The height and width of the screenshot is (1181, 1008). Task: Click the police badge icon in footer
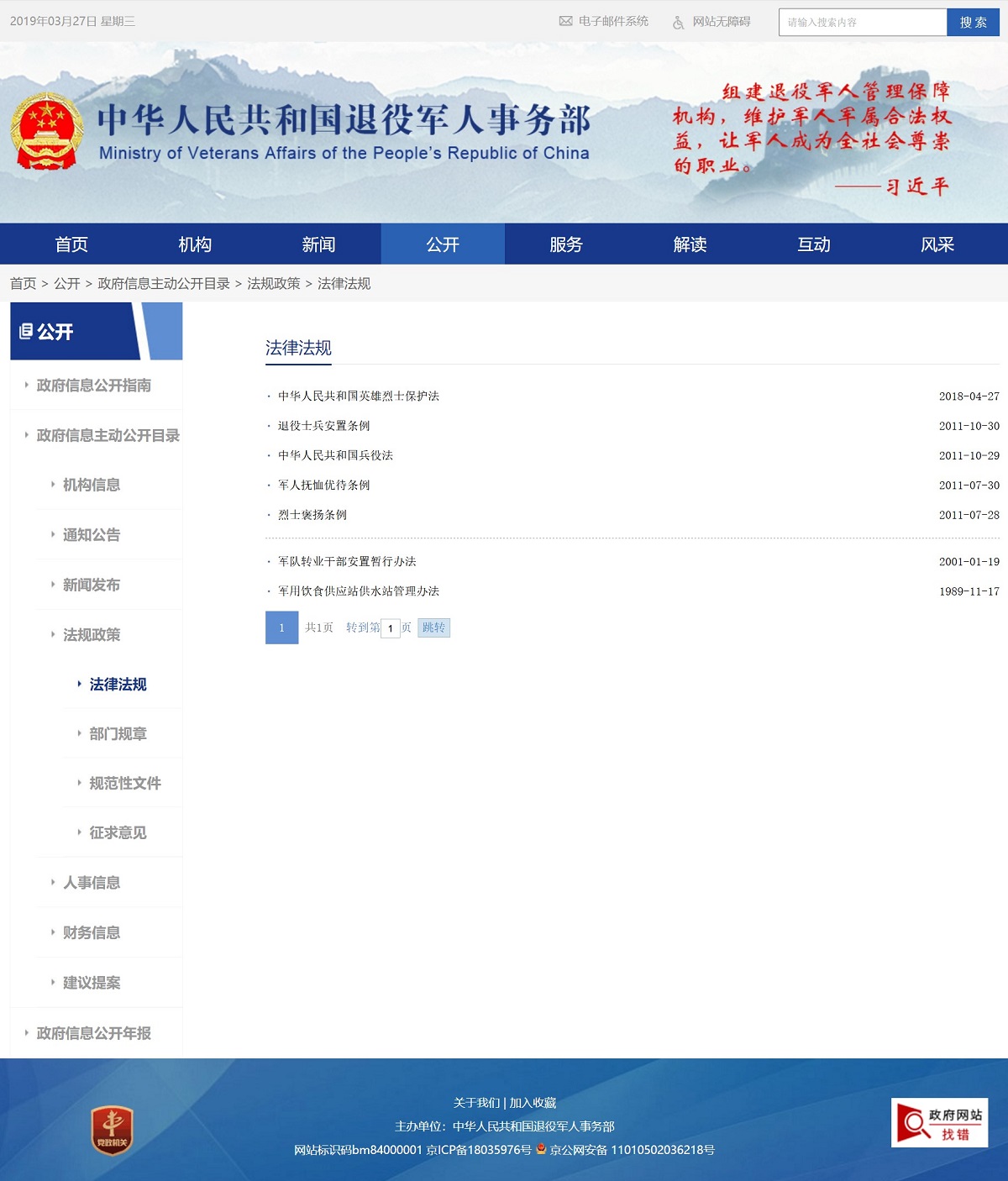click(x=541, y=1149)
